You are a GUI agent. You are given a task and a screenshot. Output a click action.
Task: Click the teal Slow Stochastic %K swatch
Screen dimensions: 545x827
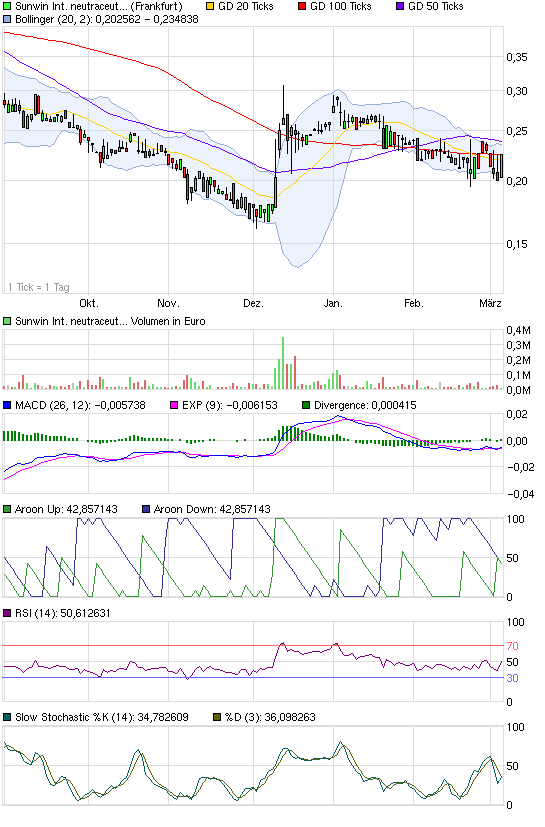pos(7,717)
